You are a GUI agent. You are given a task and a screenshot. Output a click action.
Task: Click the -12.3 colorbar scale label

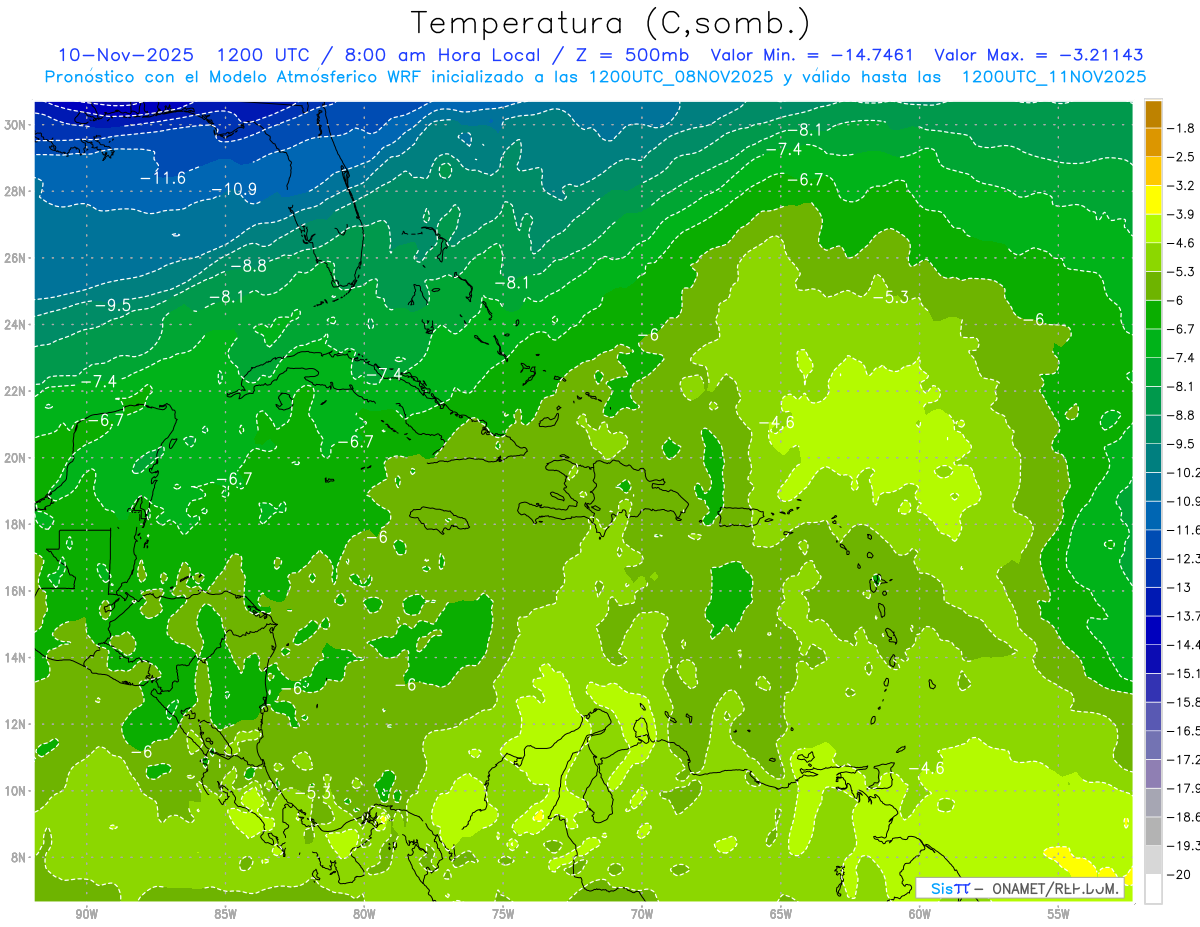1184,558
